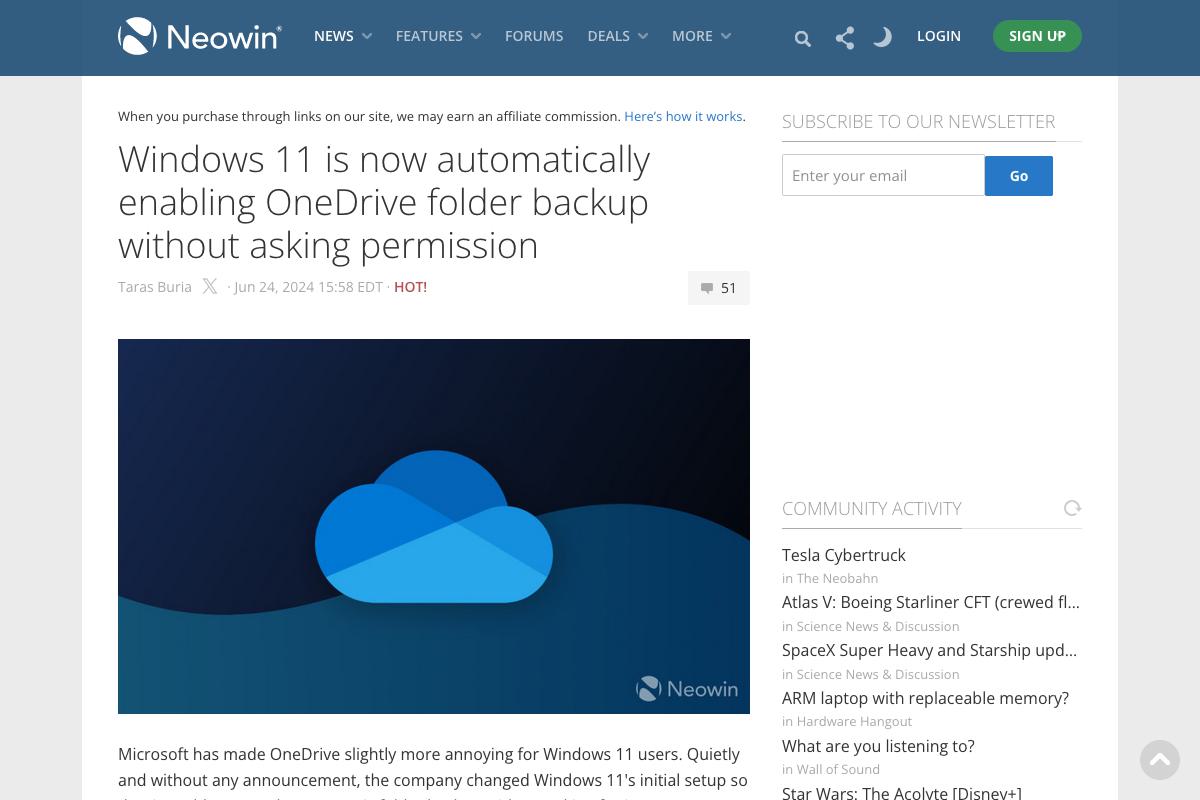
Task: Click the HOT! tag
Action: click(410, 287)
